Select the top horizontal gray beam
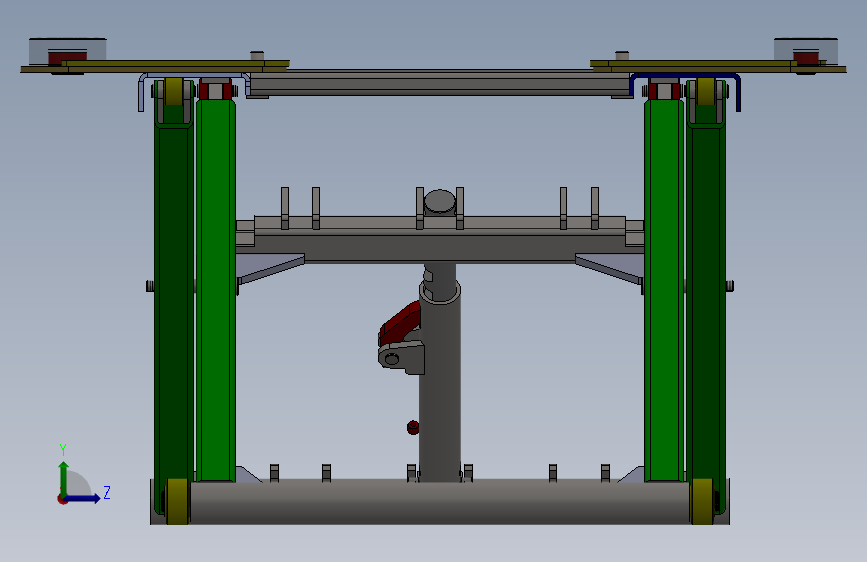This screenshot has height=562, width=867. [440, 83]
